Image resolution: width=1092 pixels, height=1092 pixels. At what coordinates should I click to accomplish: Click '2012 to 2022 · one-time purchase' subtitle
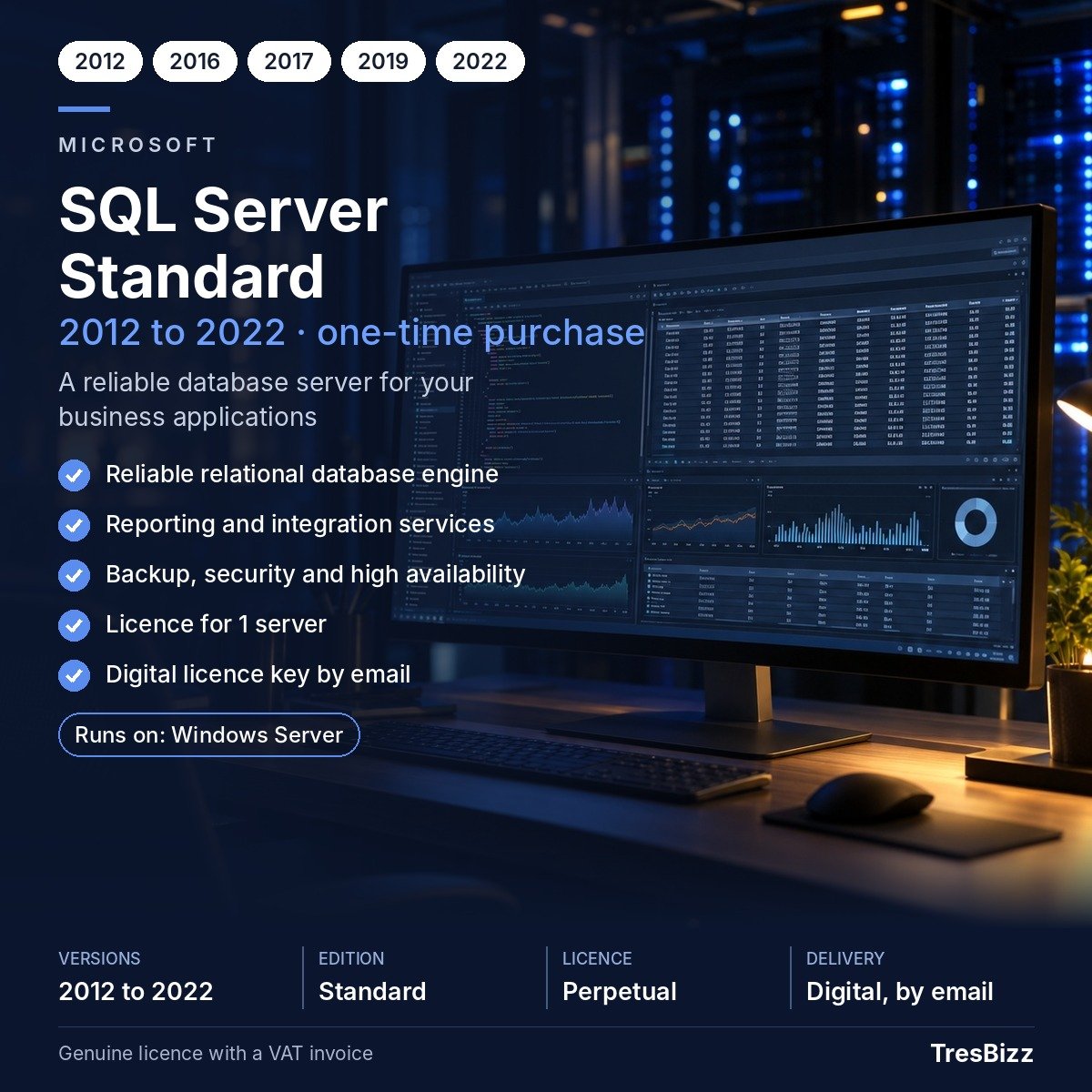352,332
